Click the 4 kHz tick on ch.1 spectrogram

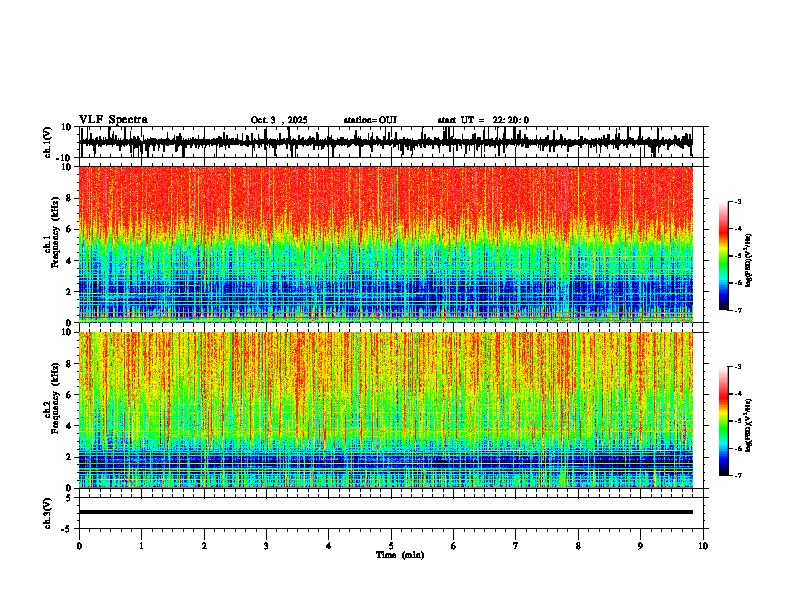point(70,261)
